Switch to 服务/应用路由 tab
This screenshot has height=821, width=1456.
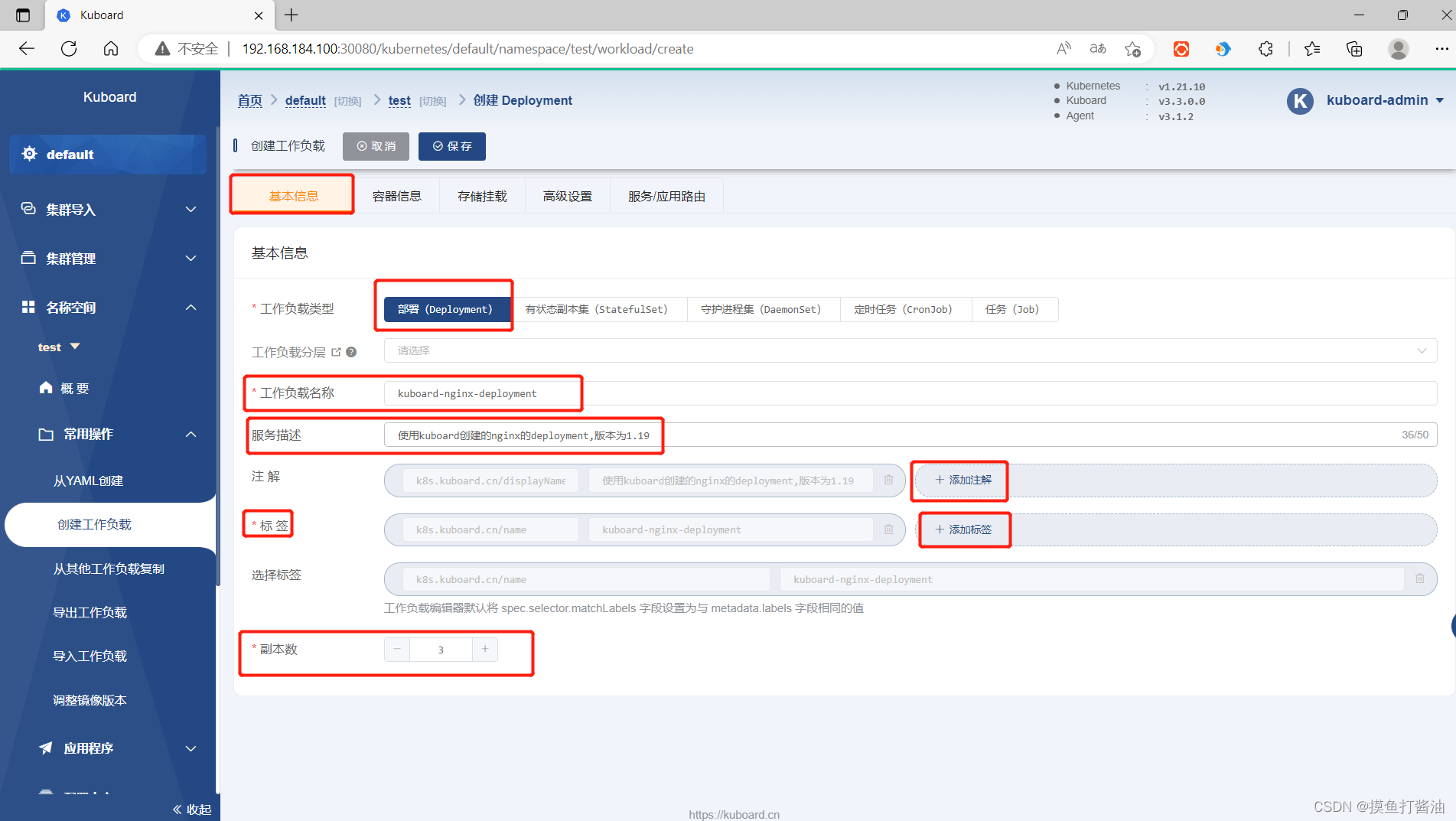666,196
